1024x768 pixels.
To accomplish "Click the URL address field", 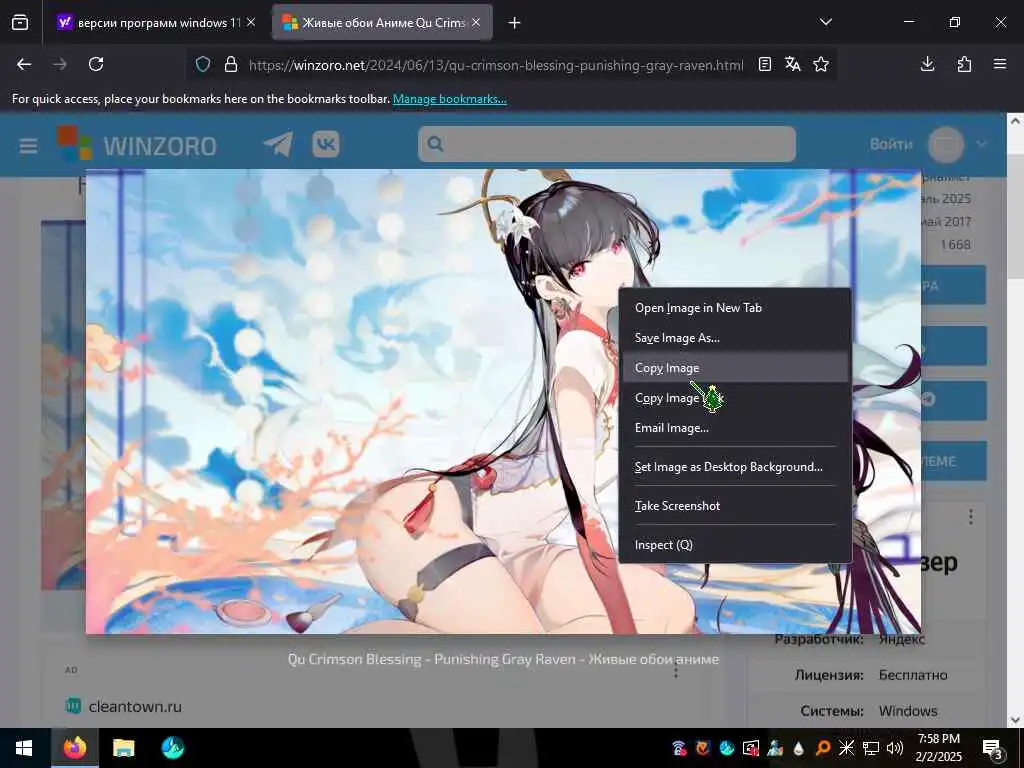I will click(496, 65).
